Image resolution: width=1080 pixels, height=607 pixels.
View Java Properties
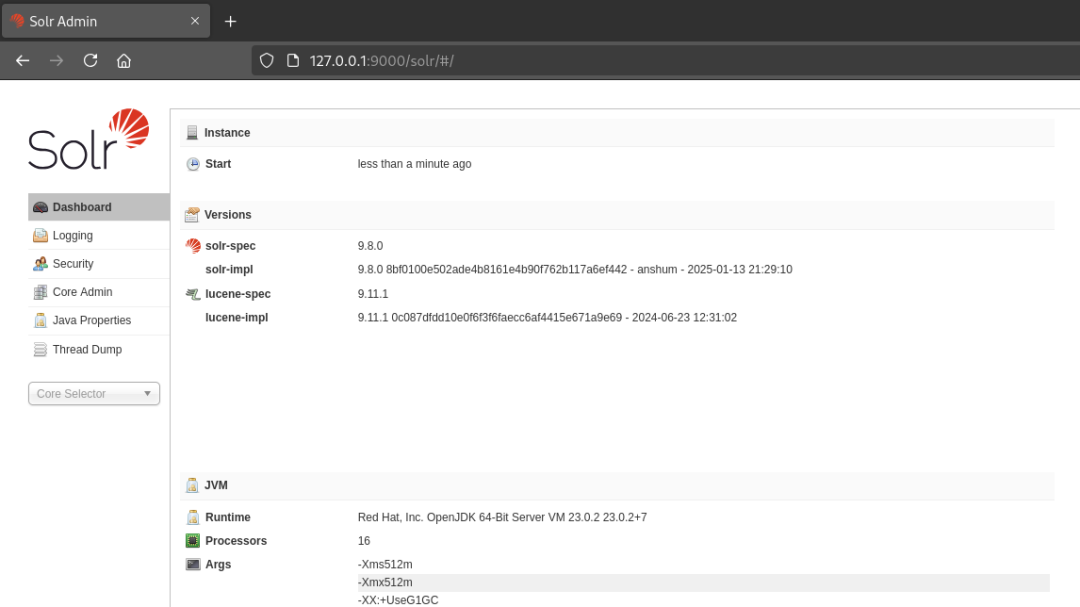(98, 320)
